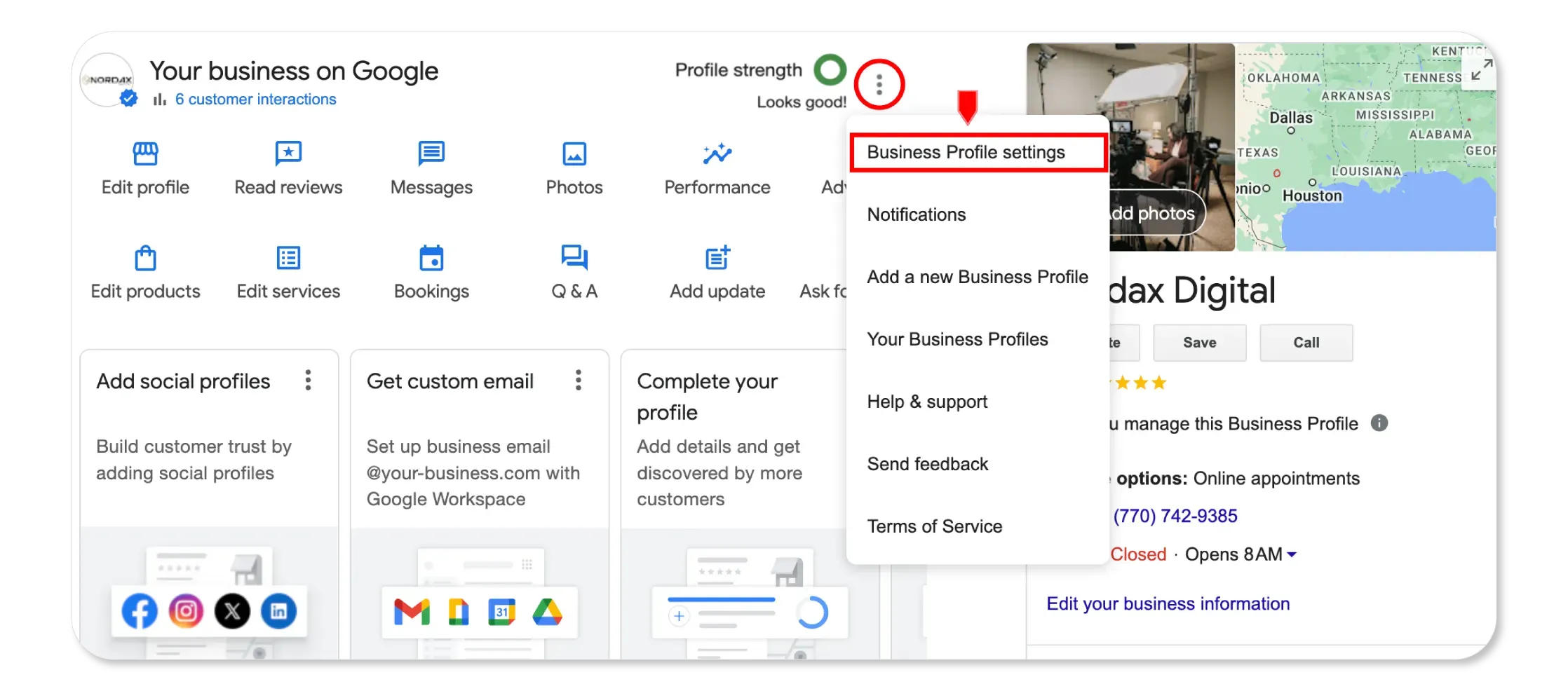Open the Messages icon
The image size is (1568, 691).
click(x=431, y=153)
